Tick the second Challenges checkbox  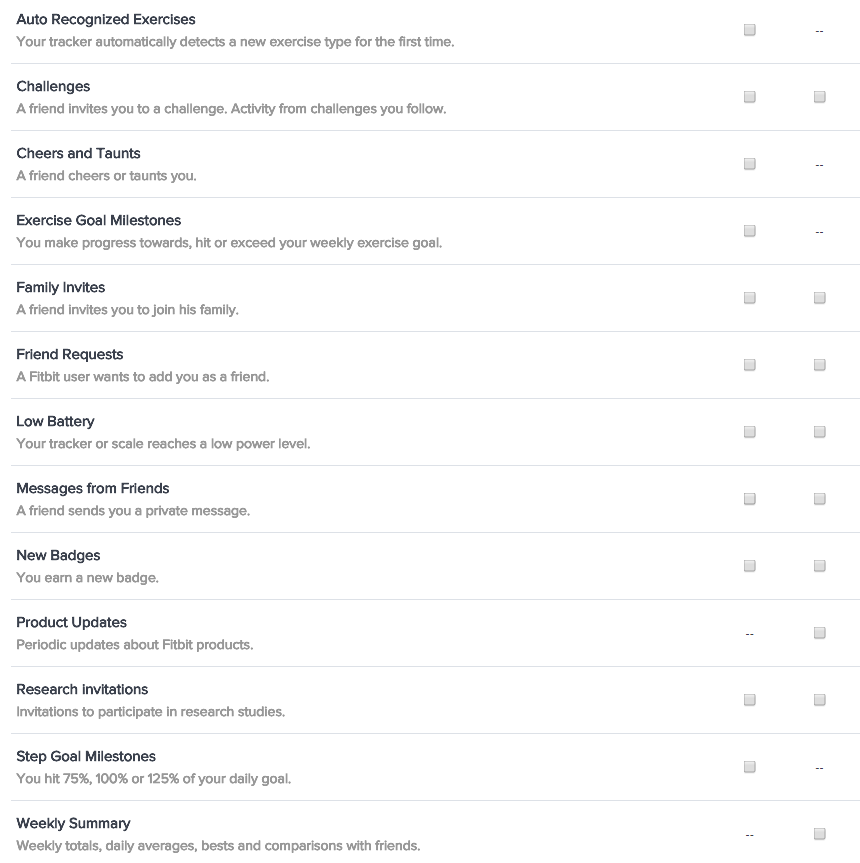click(820, 97)
